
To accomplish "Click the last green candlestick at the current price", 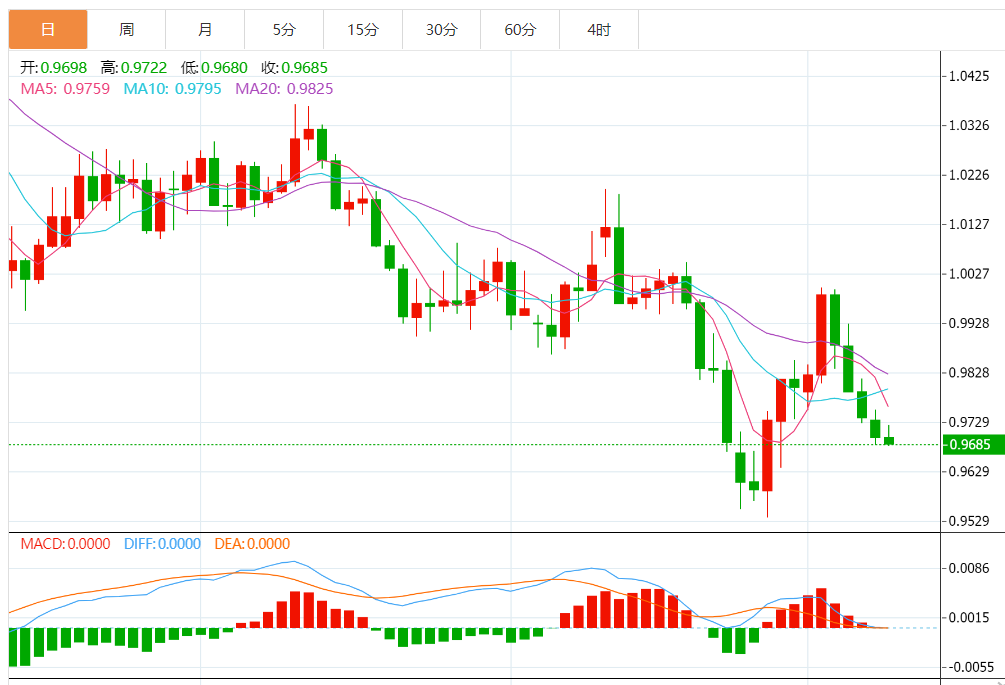I will tap(889, 440).
